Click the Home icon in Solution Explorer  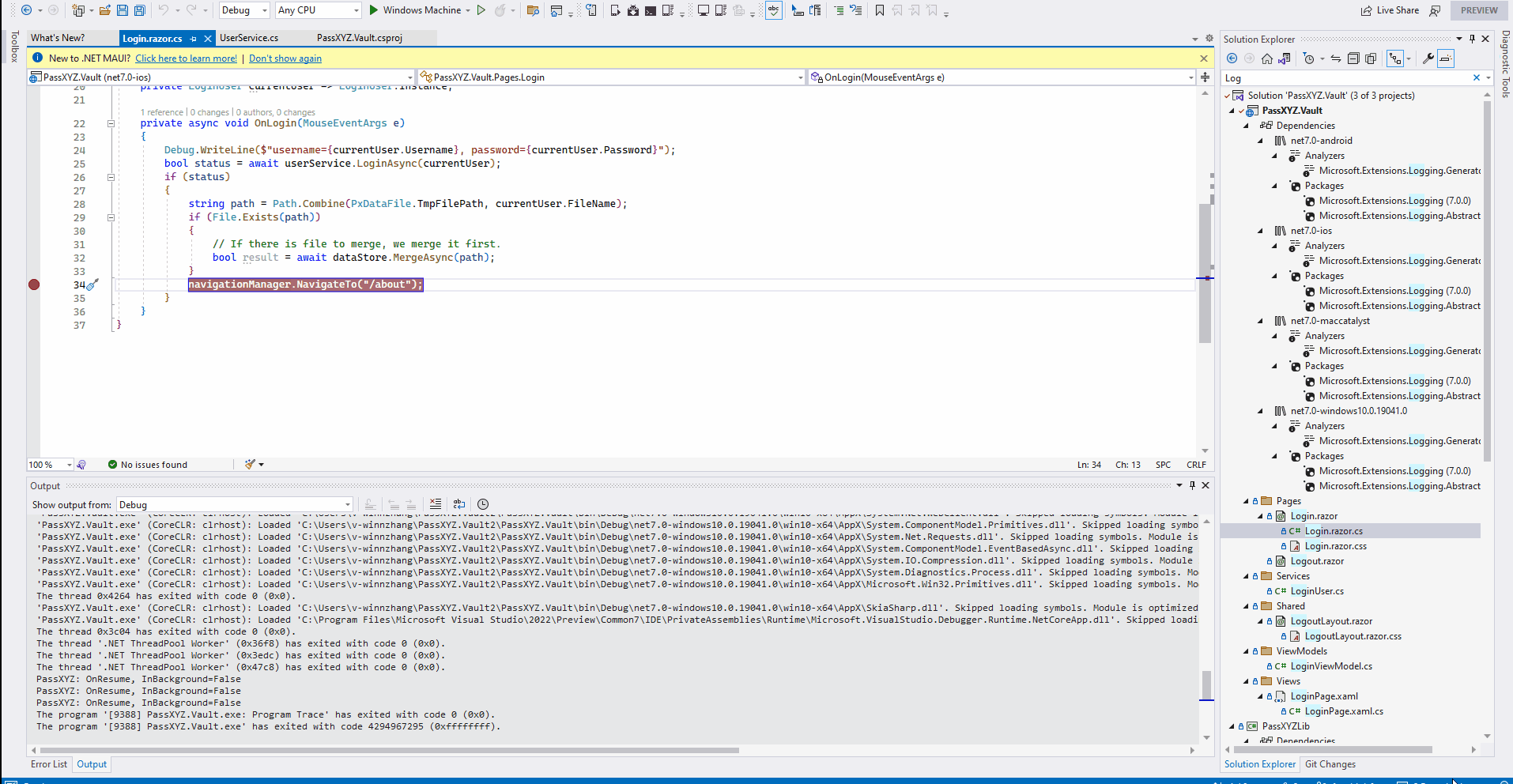(x=1266, y=58)
